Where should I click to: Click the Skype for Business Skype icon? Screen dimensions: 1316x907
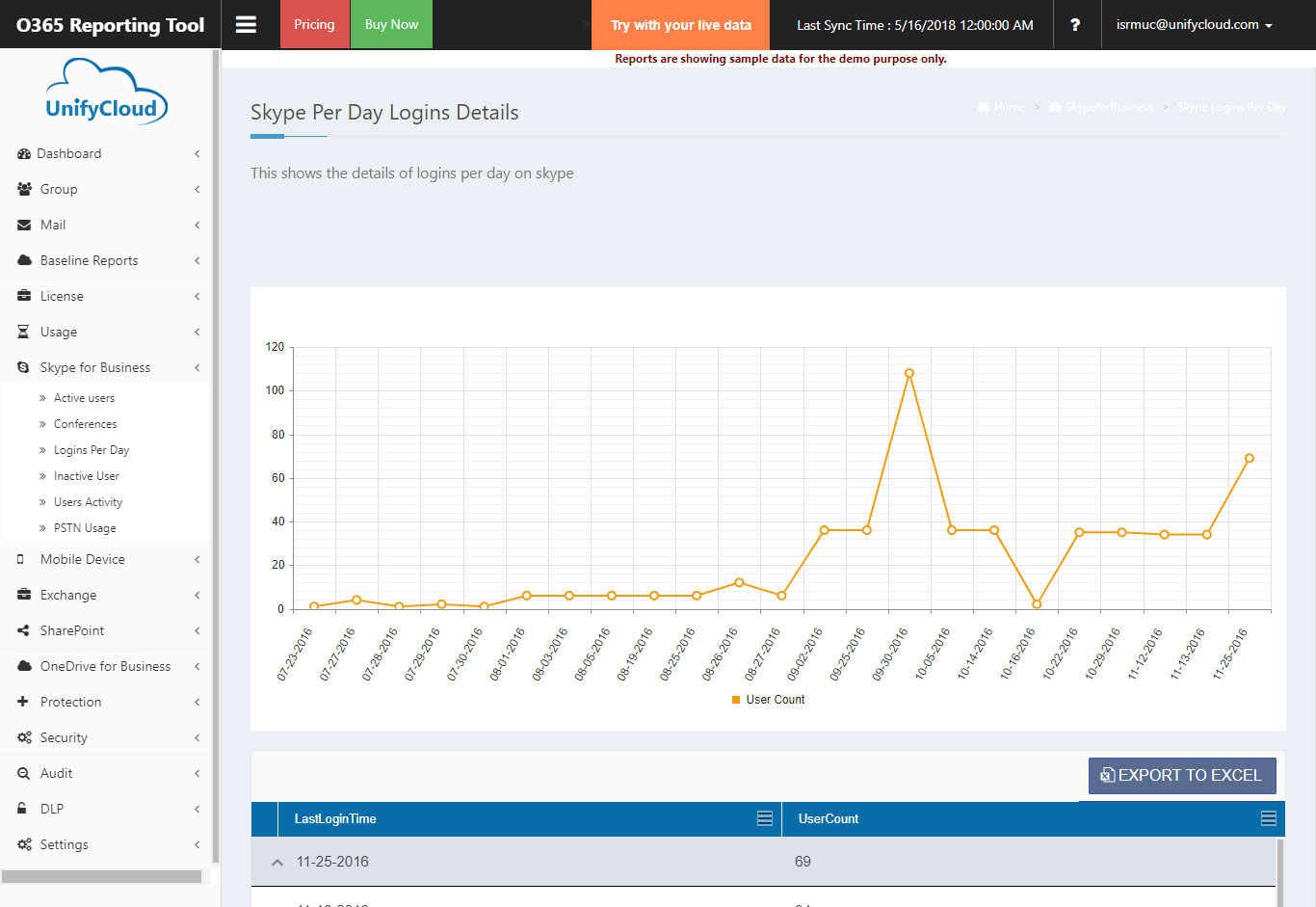23,367
